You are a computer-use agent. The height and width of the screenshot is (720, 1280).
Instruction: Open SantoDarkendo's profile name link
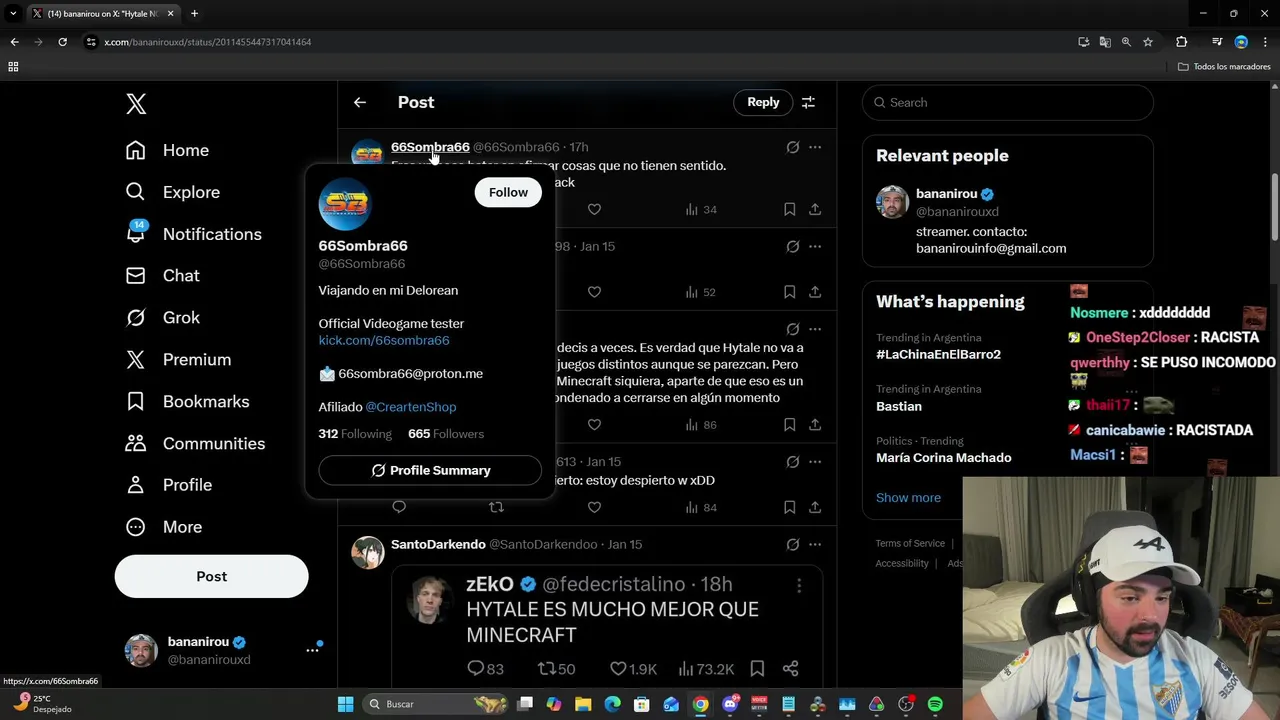click(x=438, y=544)
